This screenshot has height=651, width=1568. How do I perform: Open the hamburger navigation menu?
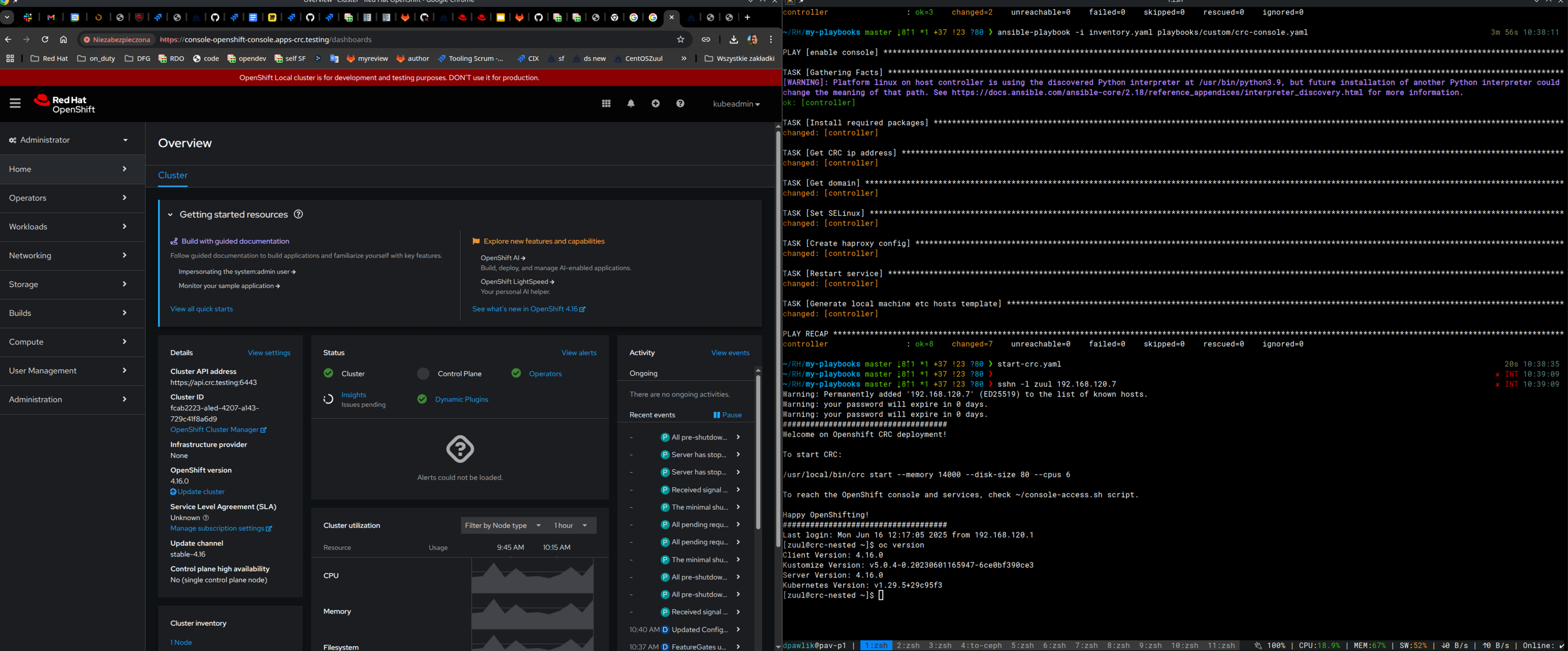pyautogui.click(x=15, y=103)
